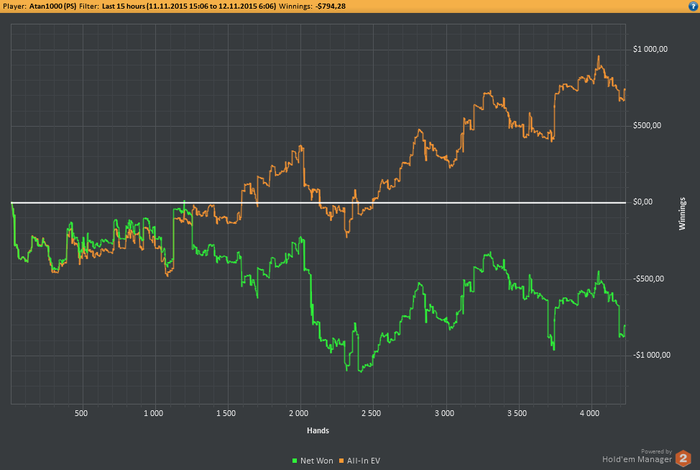700x470 pixels.
Task: Click the filter text Last 15 hours
Action: (x=123, y=6)
